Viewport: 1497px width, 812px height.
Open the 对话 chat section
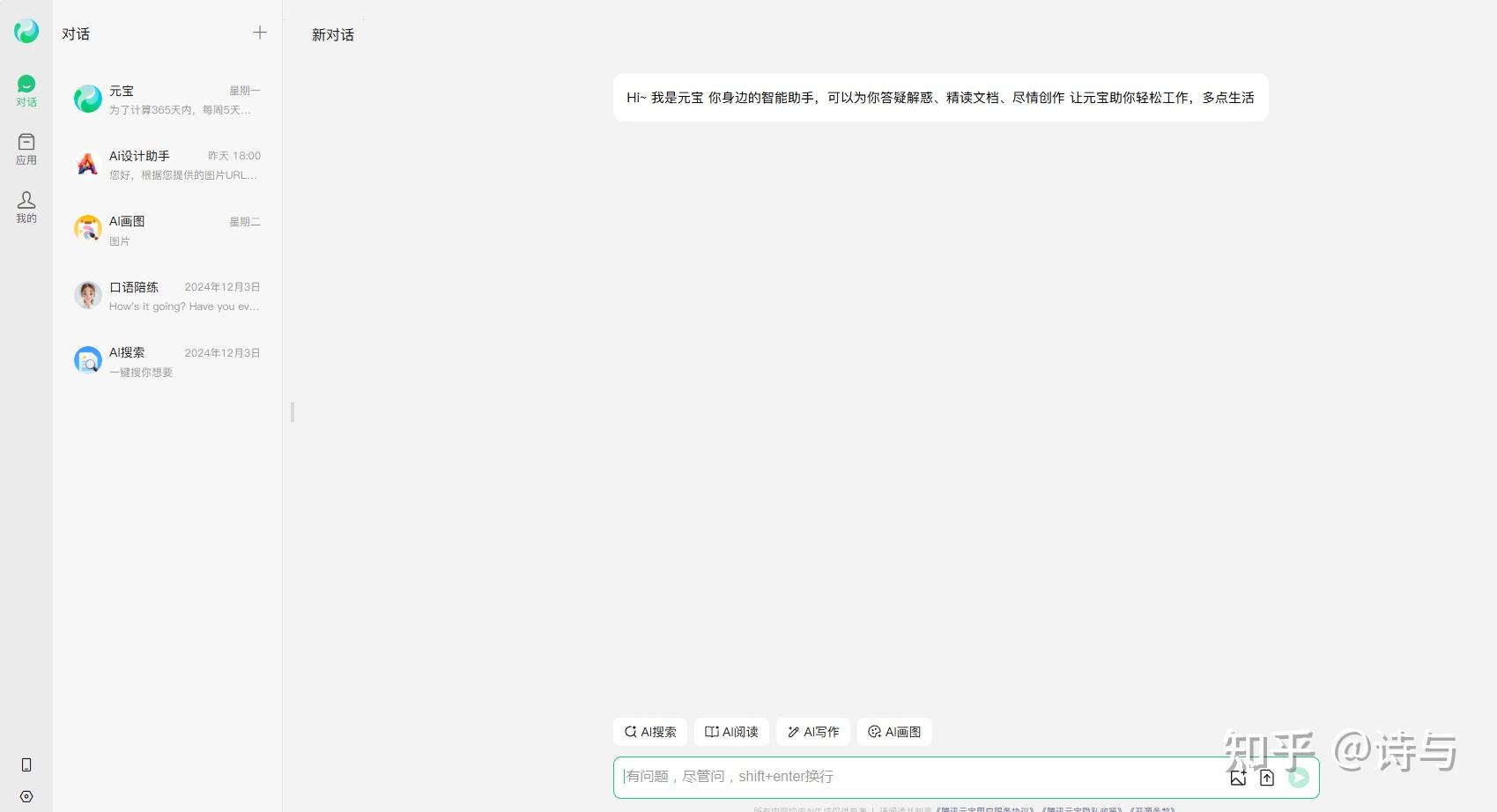[x=26, y=92]
